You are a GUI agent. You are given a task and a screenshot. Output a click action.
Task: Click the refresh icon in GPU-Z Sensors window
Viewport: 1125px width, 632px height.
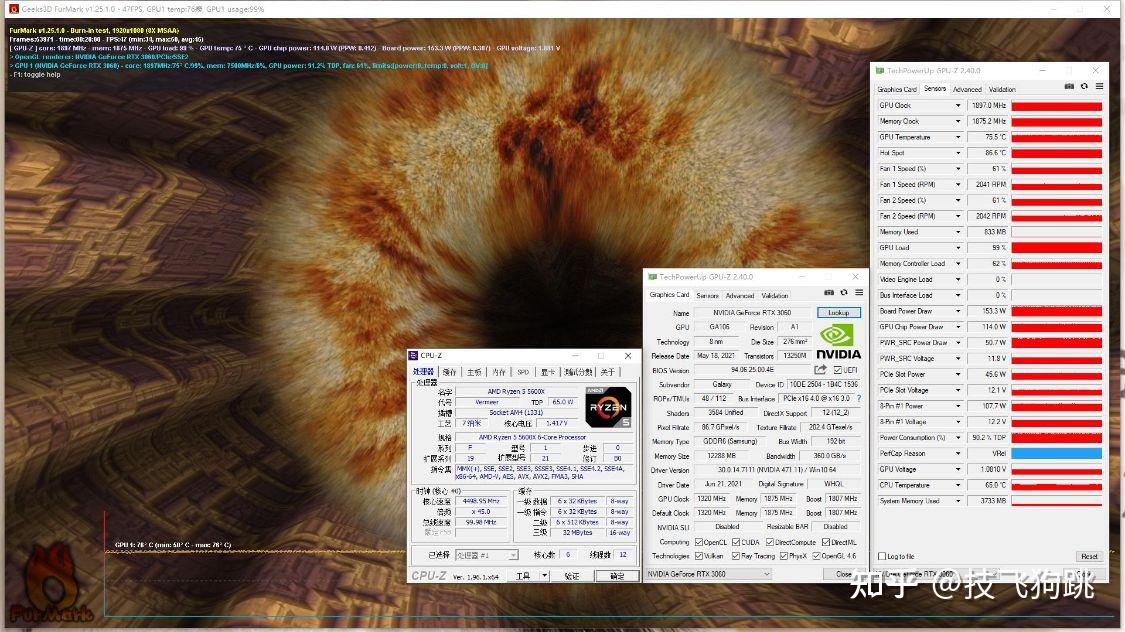[1084, 86]
